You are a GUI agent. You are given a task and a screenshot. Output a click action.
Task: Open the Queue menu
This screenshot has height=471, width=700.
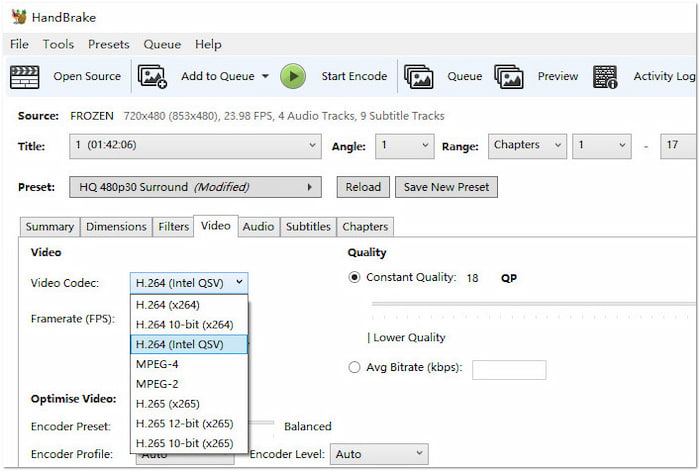pos(162,44)
